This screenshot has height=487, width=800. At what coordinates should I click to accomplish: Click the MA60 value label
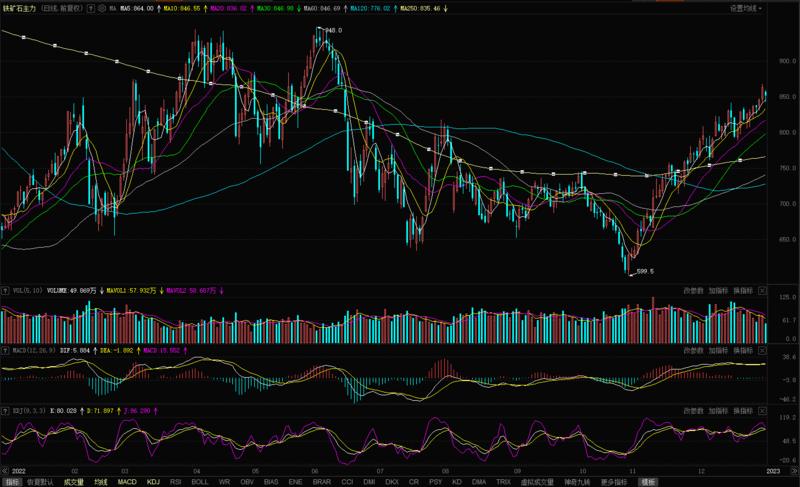[x=322, y=9]
